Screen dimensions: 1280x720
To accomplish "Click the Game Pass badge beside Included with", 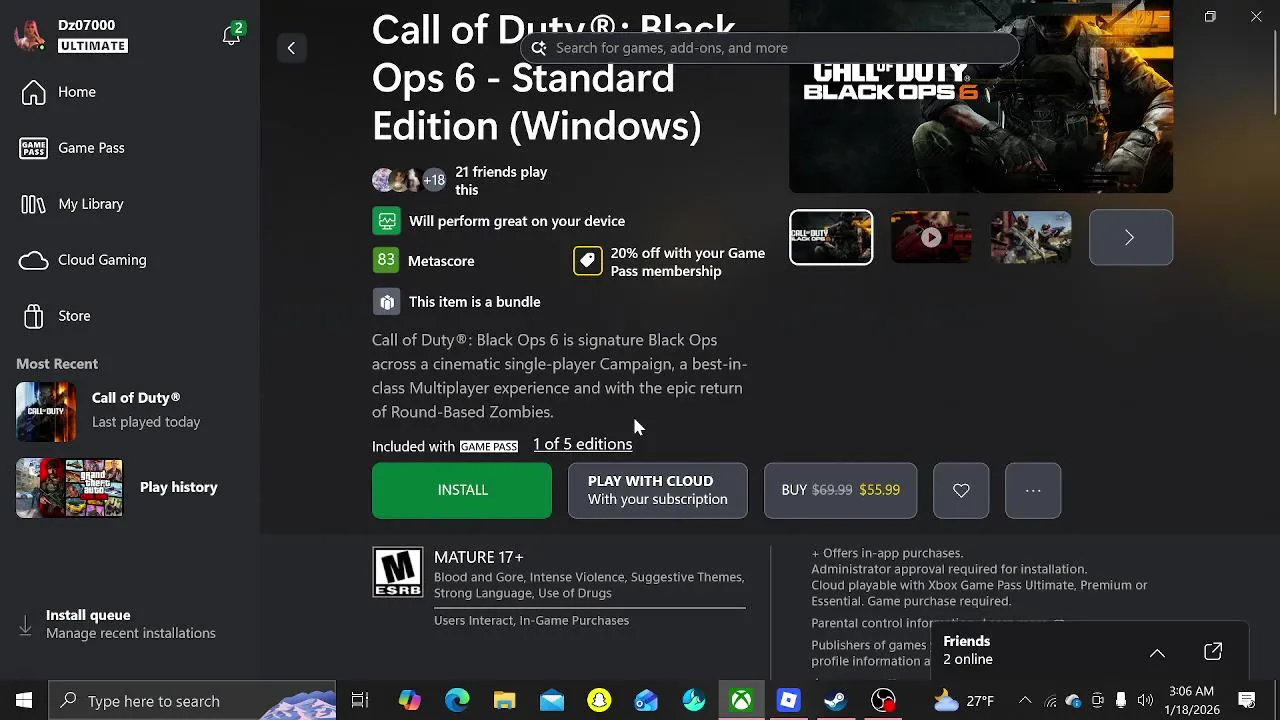I will pyautogui.click(x=489, y=446).
